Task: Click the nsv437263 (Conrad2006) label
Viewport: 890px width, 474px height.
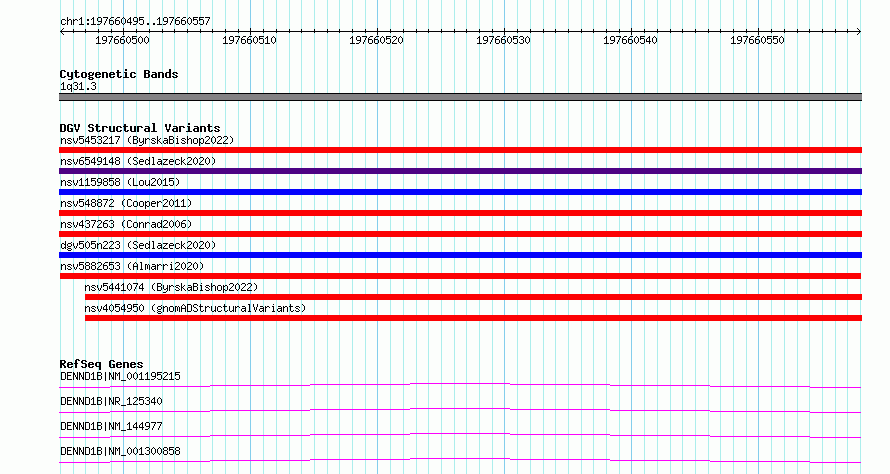Action: click(126, 224)
